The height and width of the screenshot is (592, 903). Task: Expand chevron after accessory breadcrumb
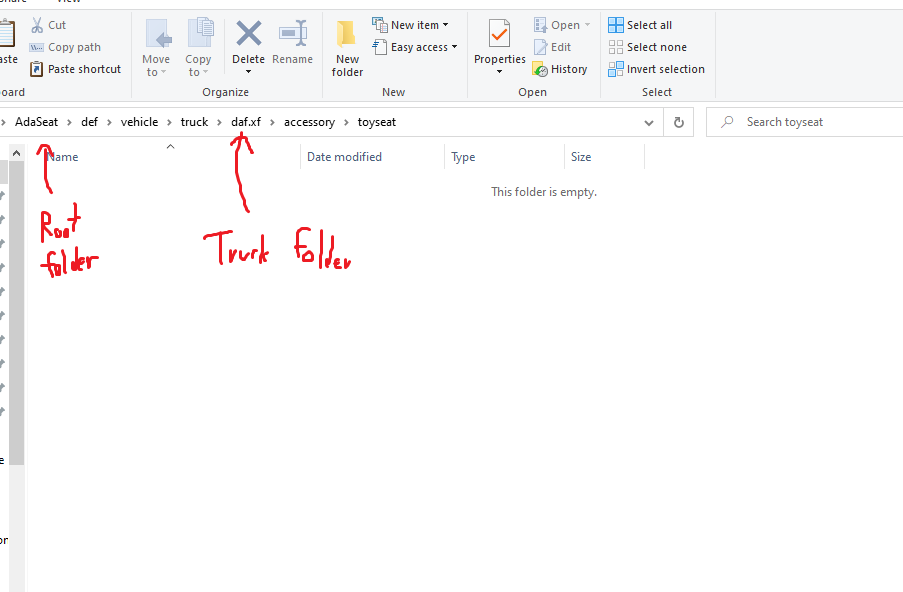(x=346, y=122)
